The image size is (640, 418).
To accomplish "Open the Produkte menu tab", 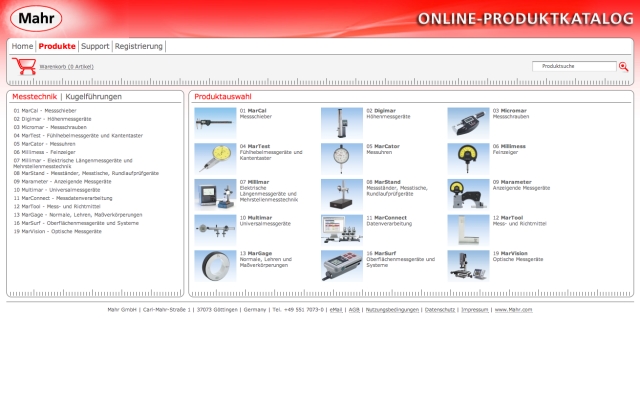I will tap(57, 46).
